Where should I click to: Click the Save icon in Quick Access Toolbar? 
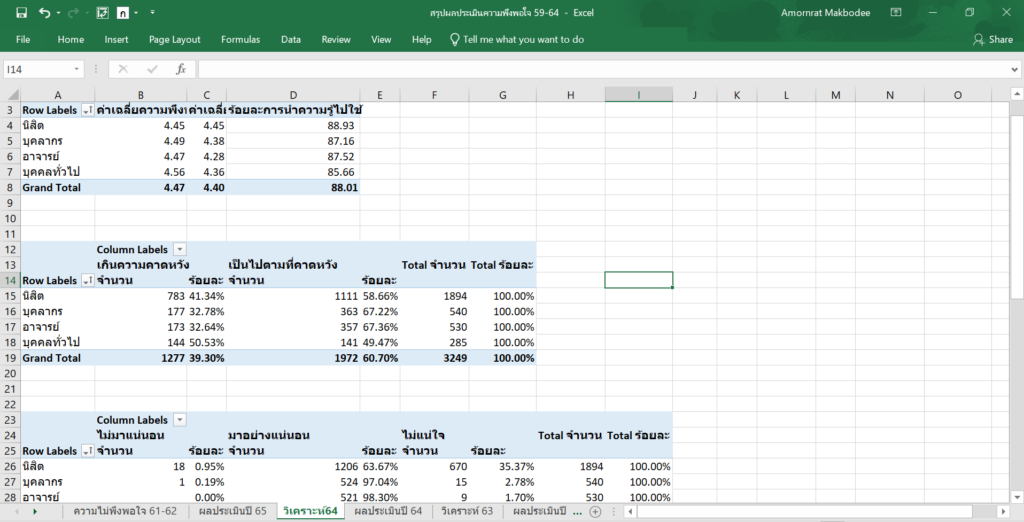pyautogui.click(x=20, y=13)
